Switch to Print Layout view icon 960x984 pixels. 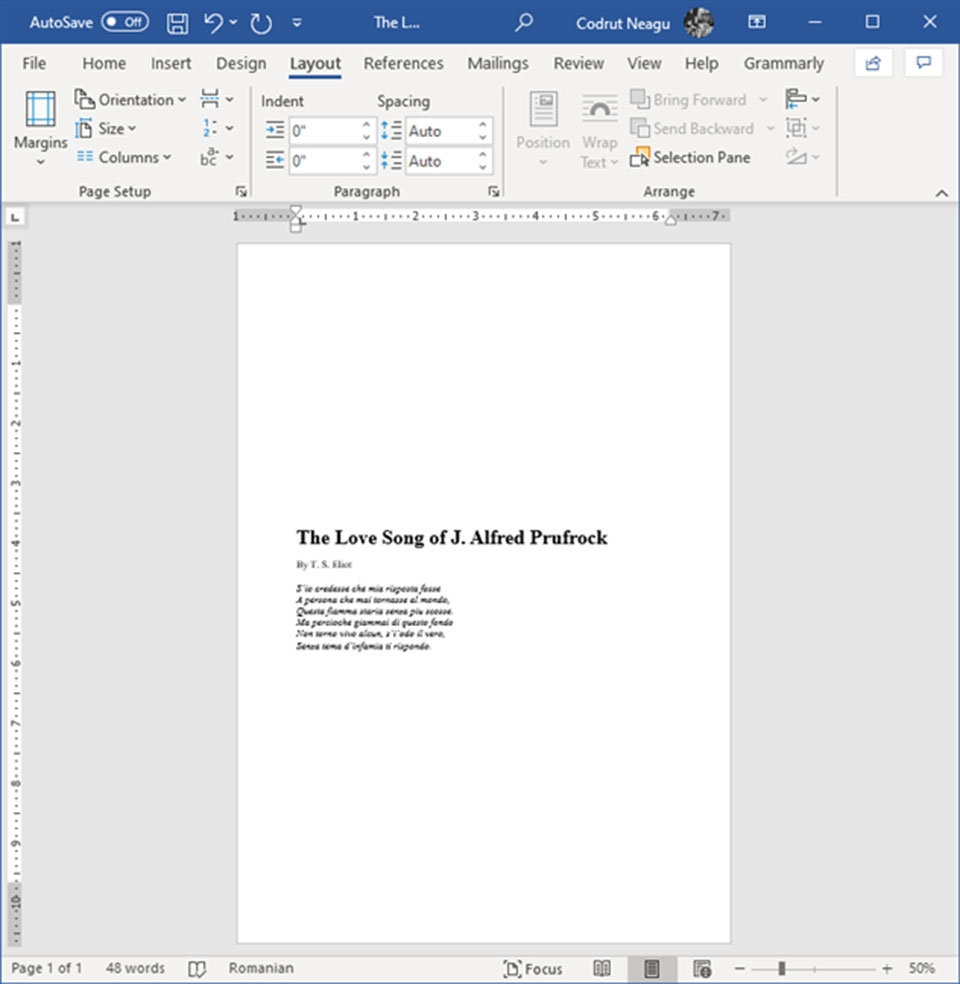[652, 968]
